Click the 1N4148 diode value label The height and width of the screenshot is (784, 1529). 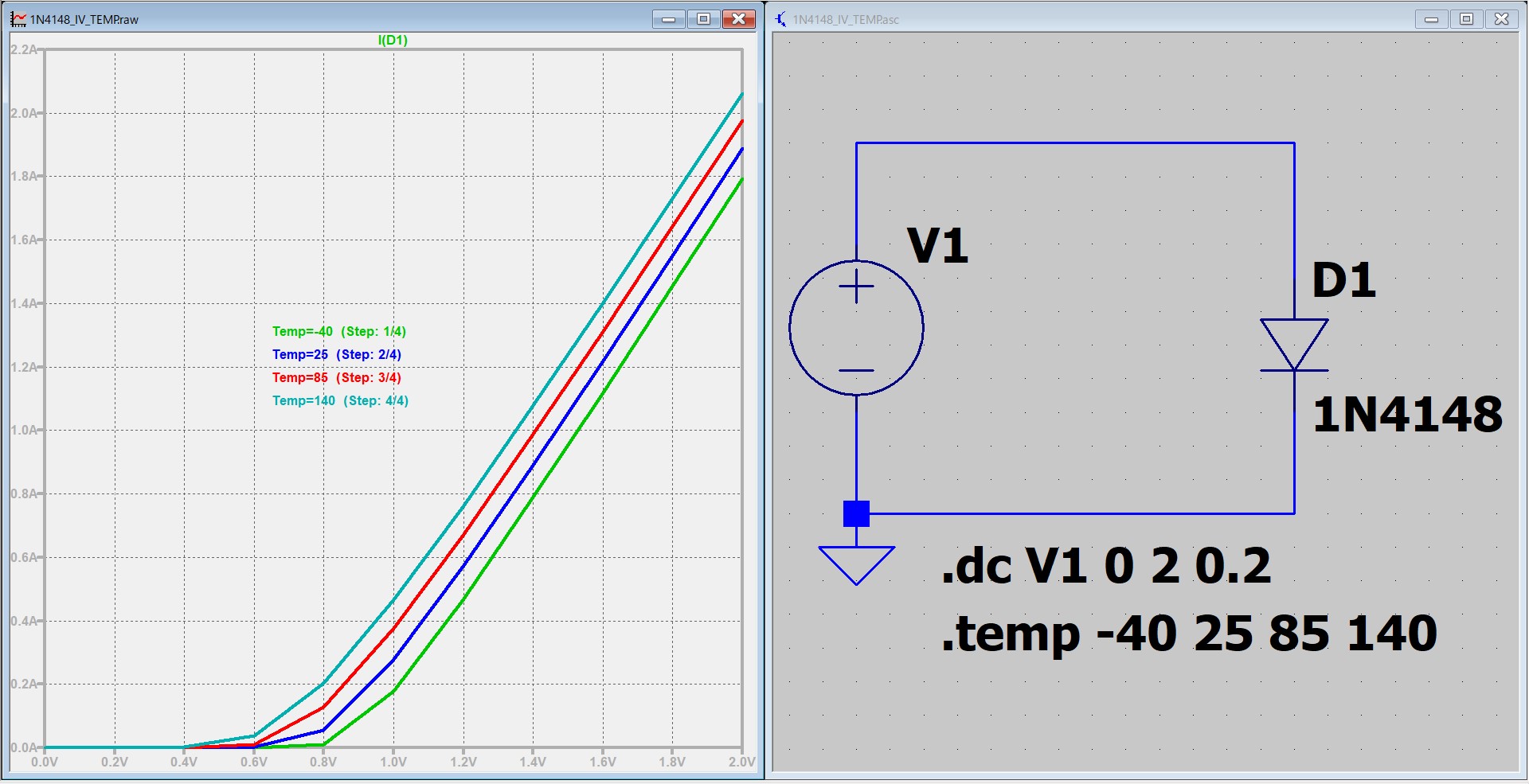click(1406, 415)
